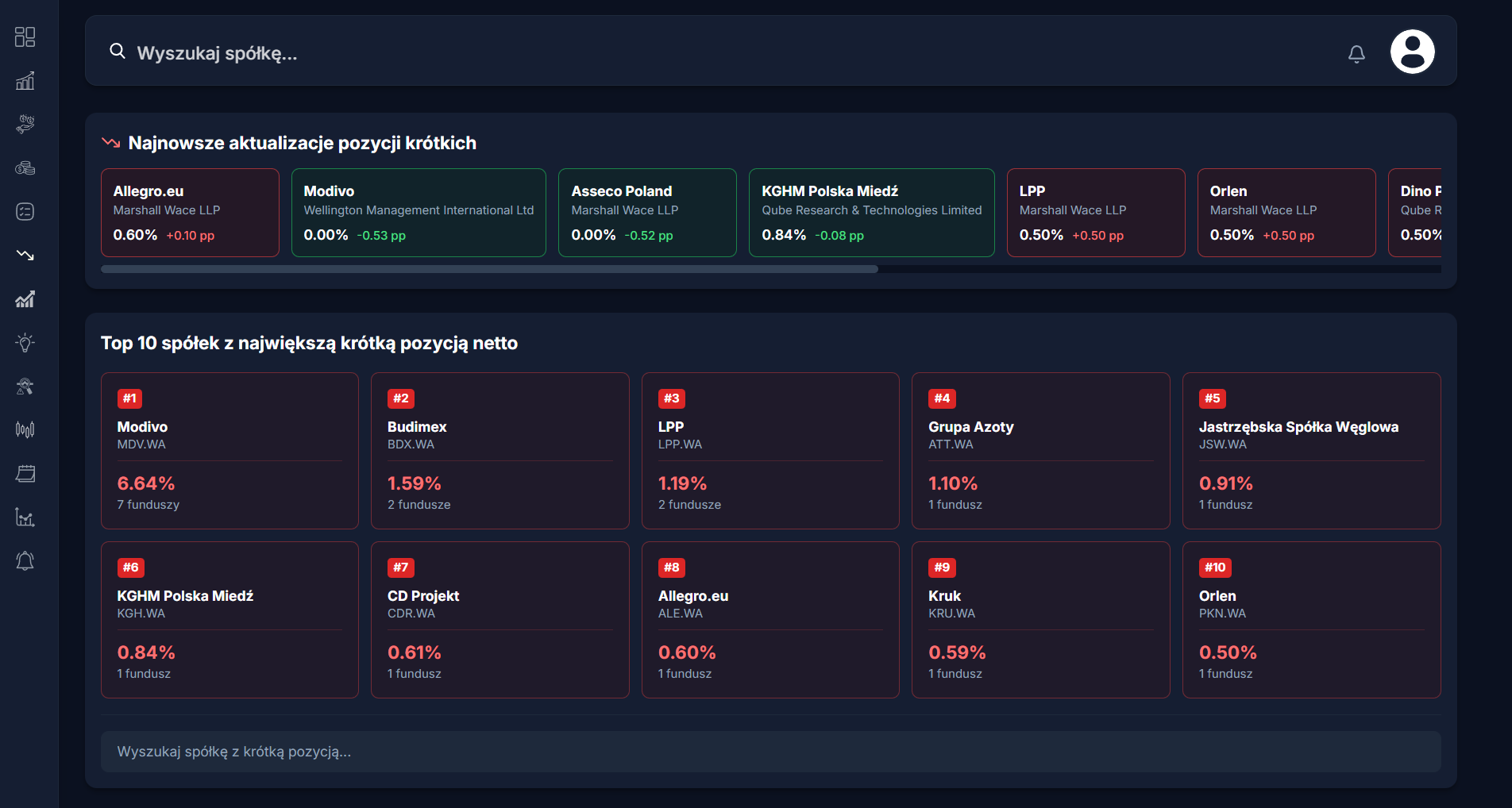Select the coin stack sidebar icon

pyautogui.click(x=25, y=168)
